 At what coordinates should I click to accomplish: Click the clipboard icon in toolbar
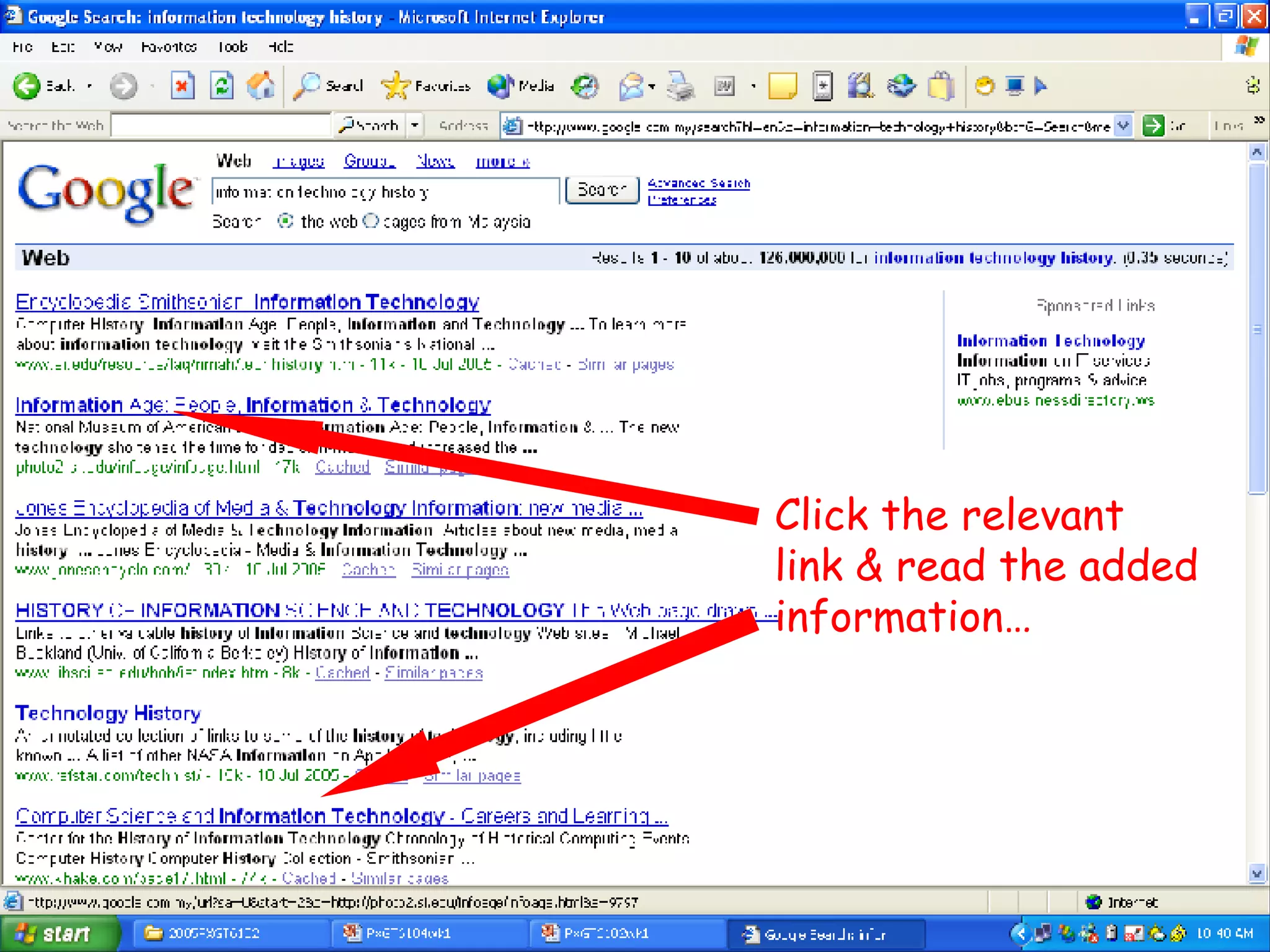point(941,86)
